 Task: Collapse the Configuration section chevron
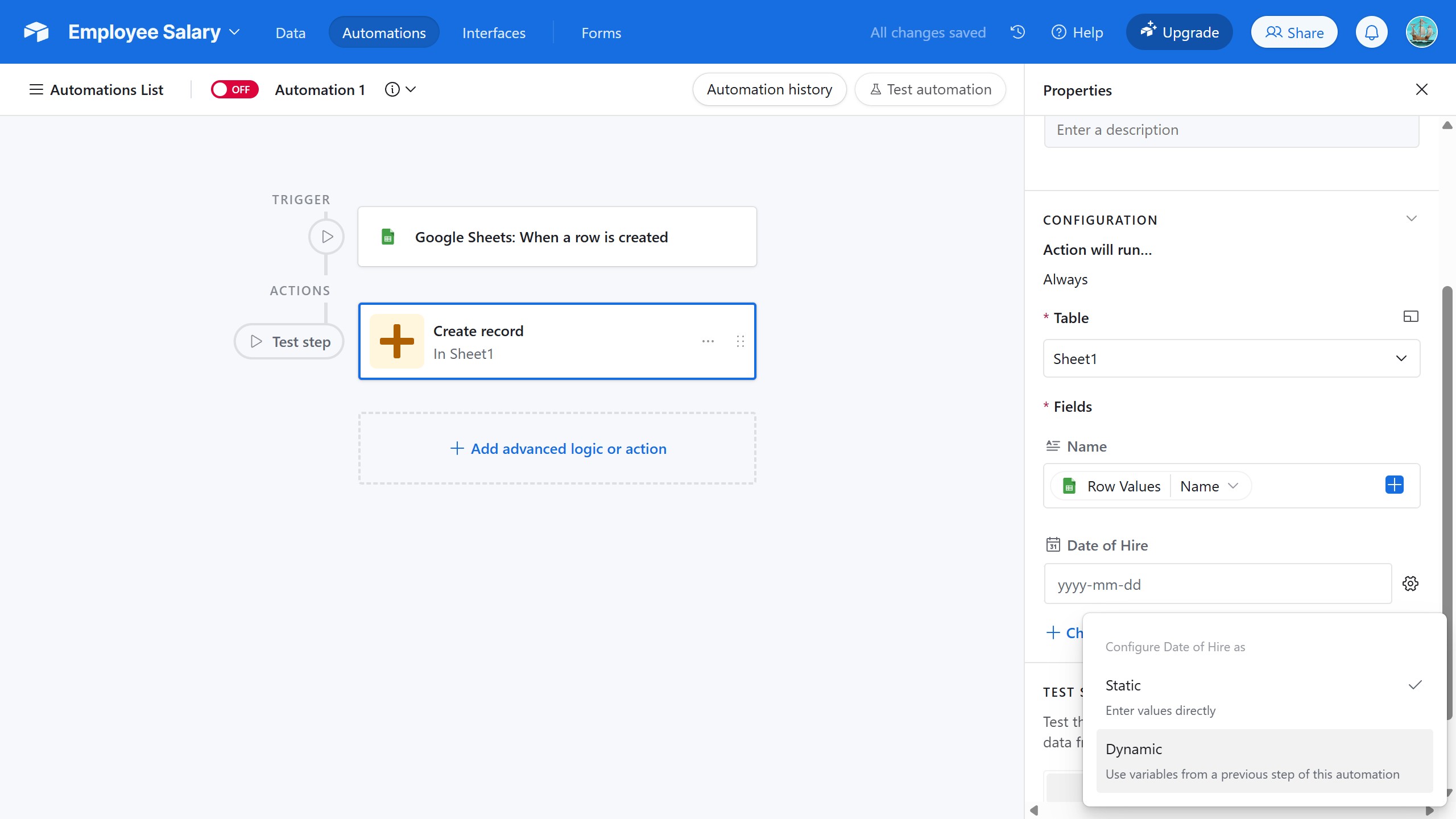pos(1411,219)
